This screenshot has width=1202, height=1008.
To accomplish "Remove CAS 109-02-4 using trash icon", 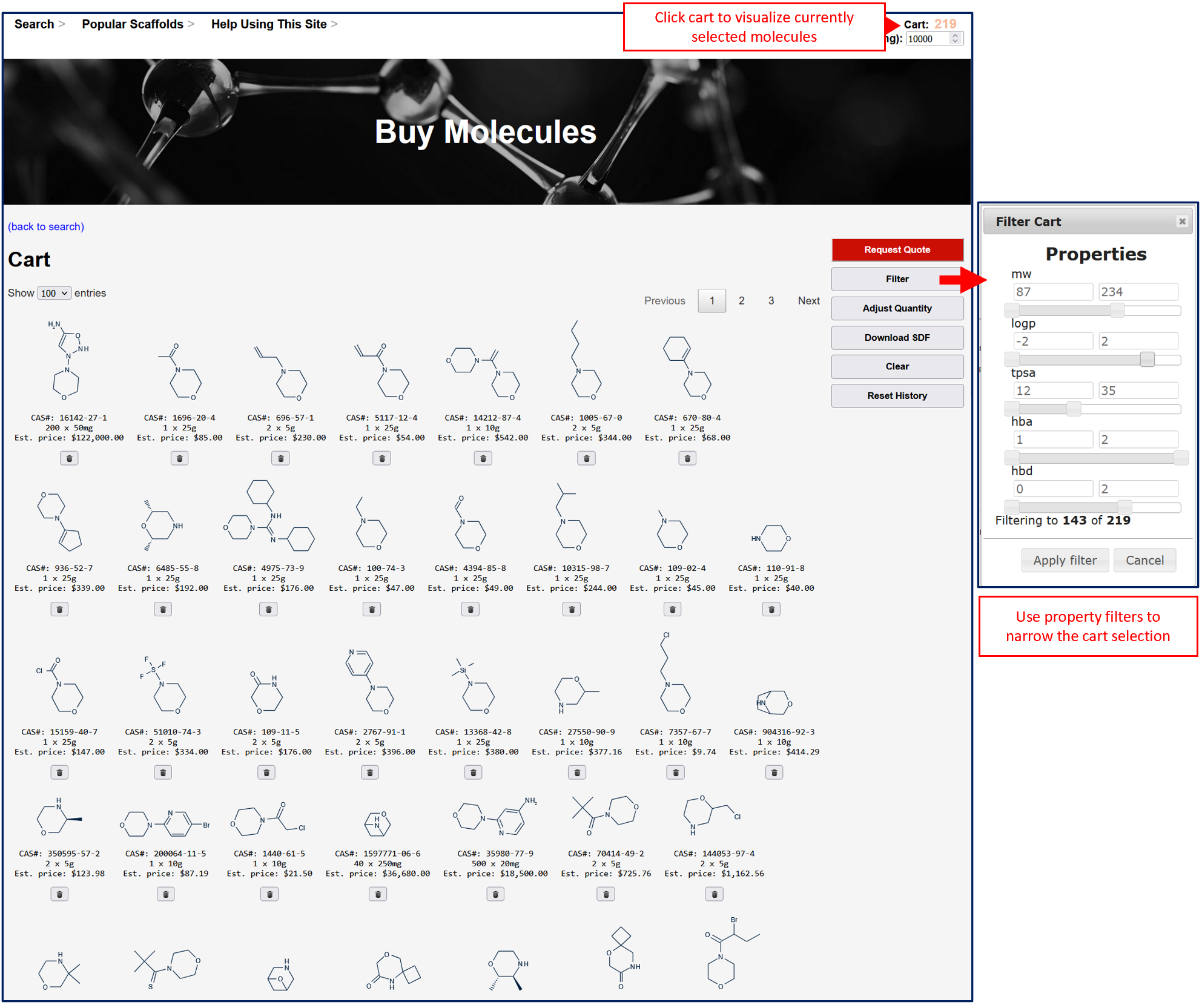I will coord(672,609).
